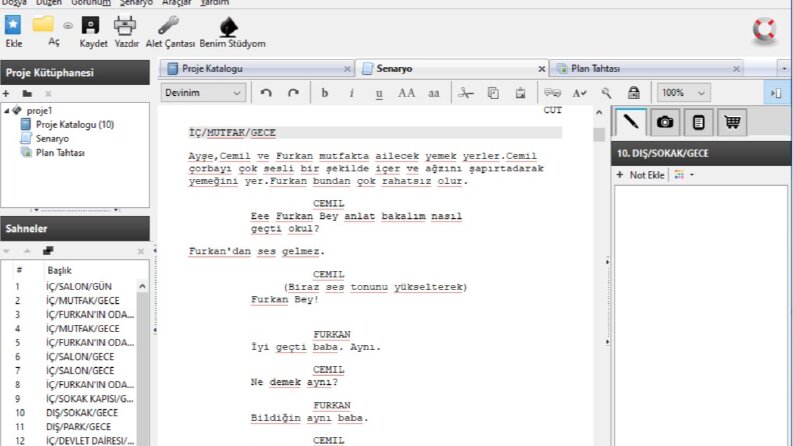Add new item with plus in Proje Kütüphanesi
Screen dimensions: 793x446
click(6, 94)
